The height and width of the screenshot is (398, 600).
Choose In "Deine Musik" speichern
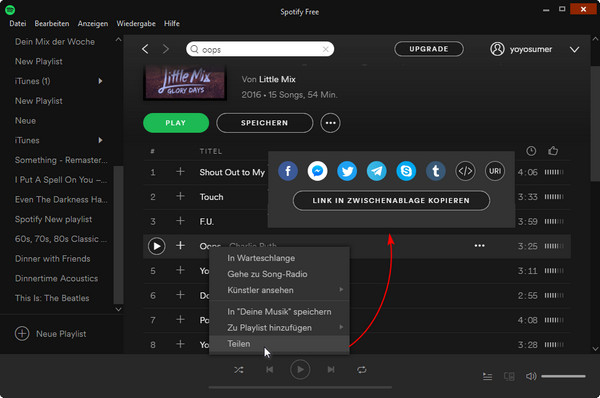(279, 312)
